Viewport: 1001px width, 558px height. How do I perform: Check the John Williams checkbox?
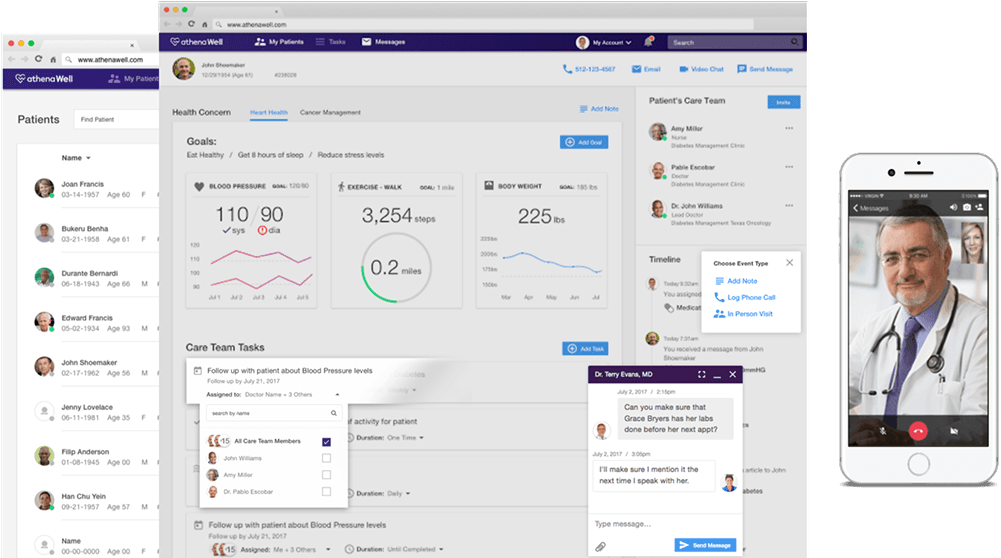tap(326, 458)
